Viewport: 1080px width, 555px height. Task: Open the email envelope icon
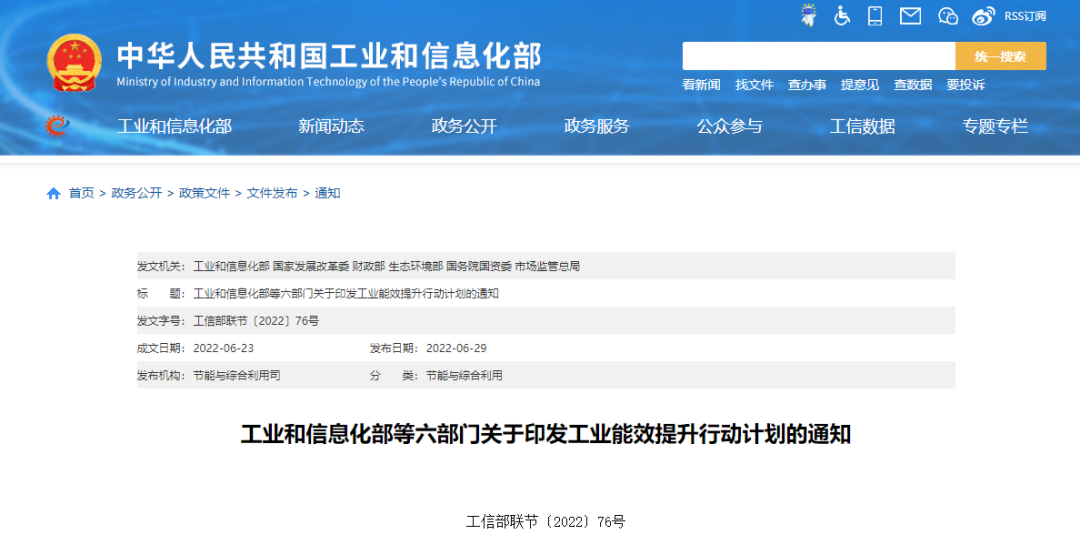pyautogui.click(x=911, y=15)
